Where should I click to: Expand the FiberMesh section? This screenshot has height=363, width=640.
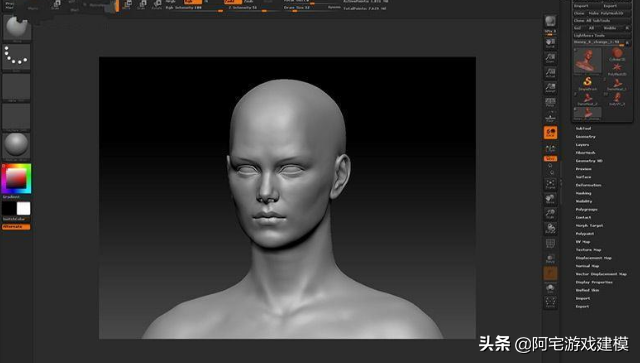click(x=585, y=153)
